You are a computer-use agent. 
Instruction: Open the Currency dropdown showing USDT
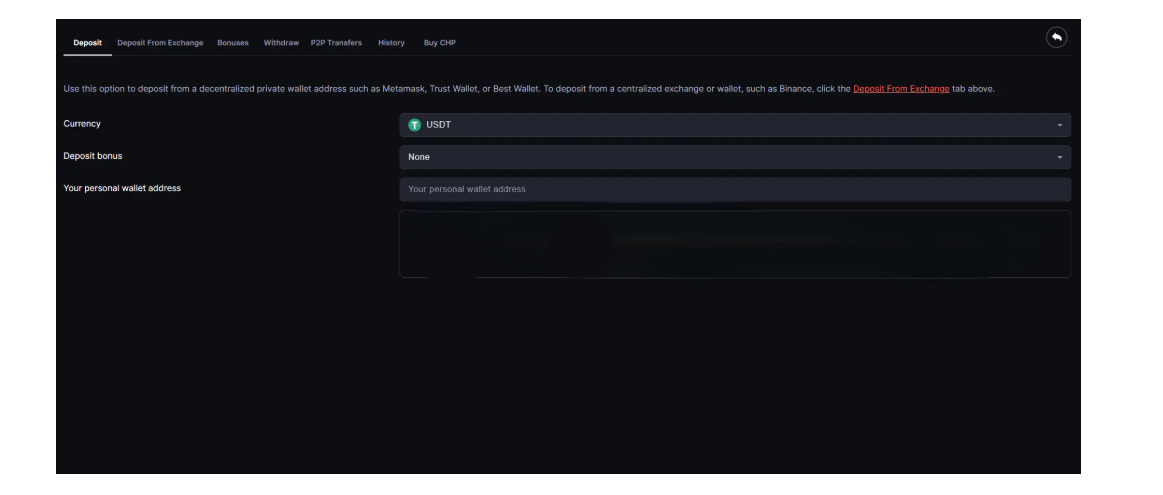point(734,125)
